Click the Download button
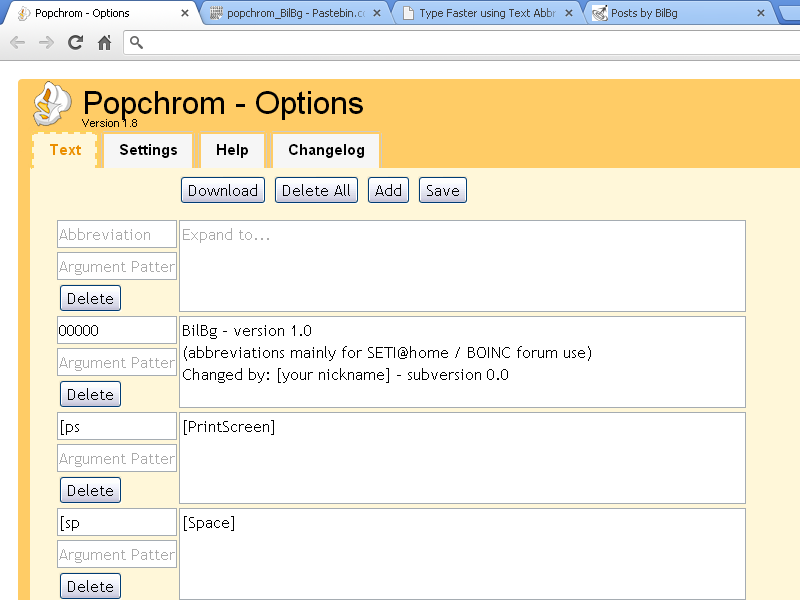 223,190
